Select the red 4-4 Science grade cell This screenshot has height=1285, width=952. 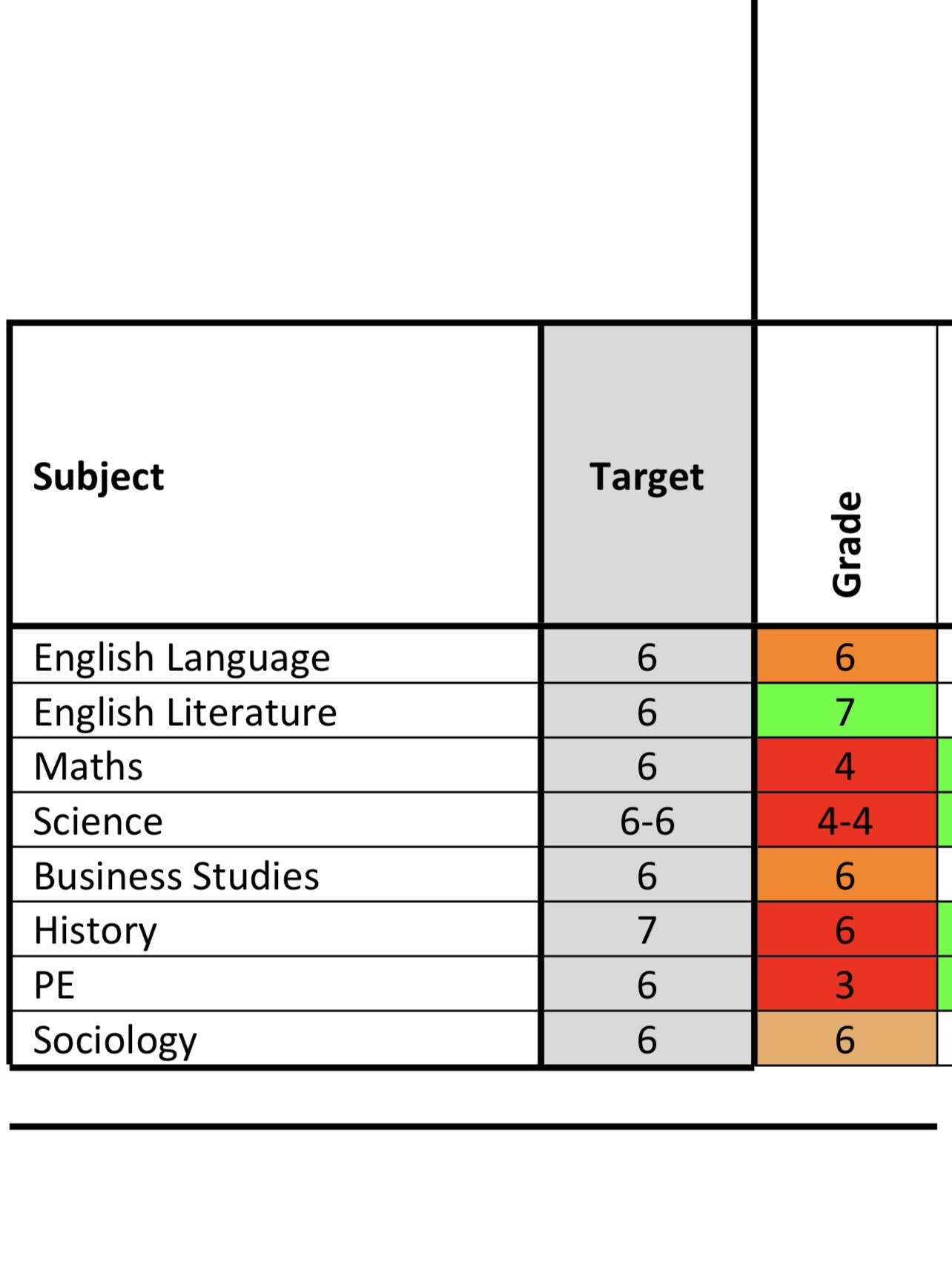coord(847,820)
